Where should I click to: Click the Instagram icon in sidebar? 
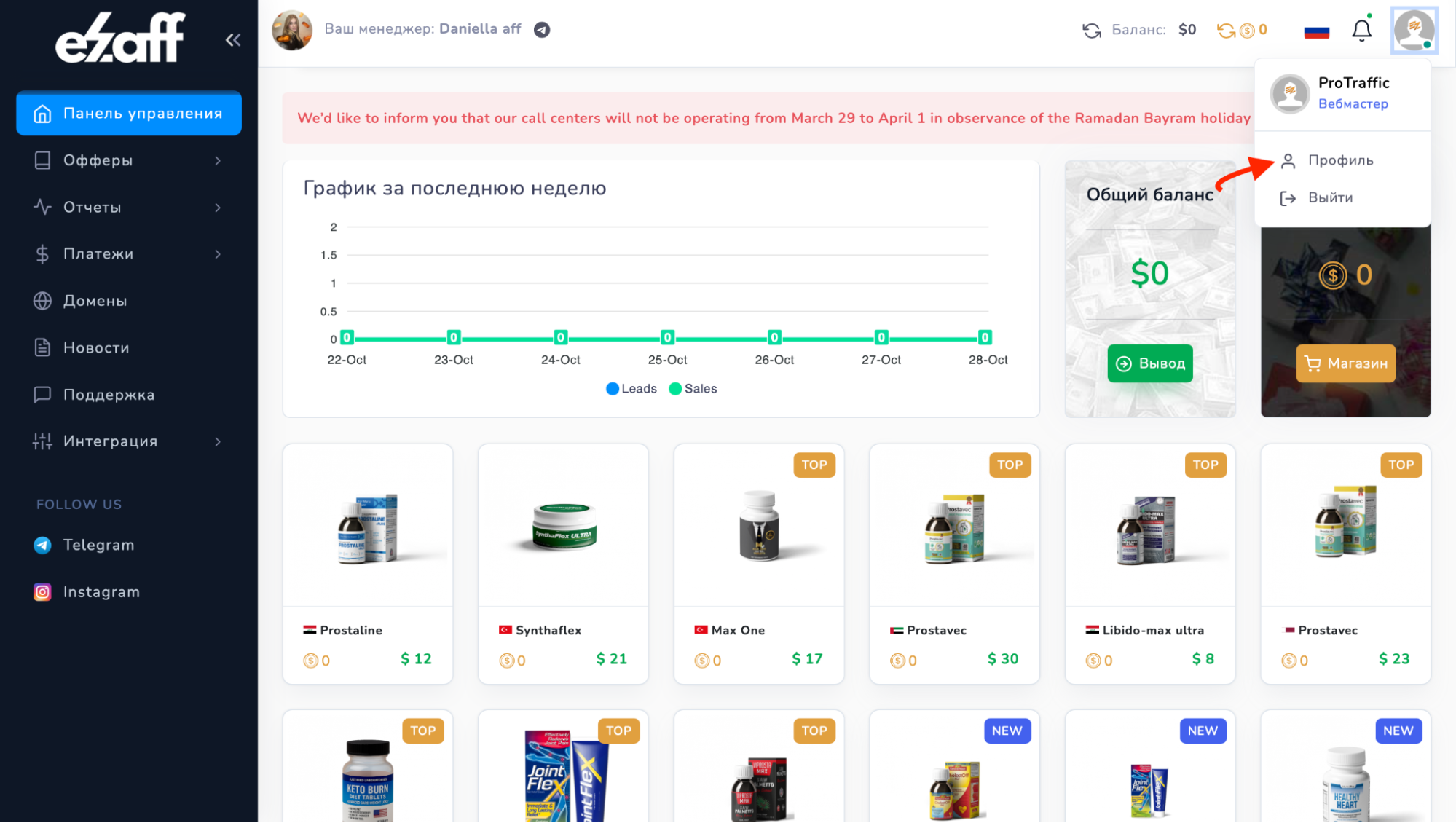click(x=42, y=592)
